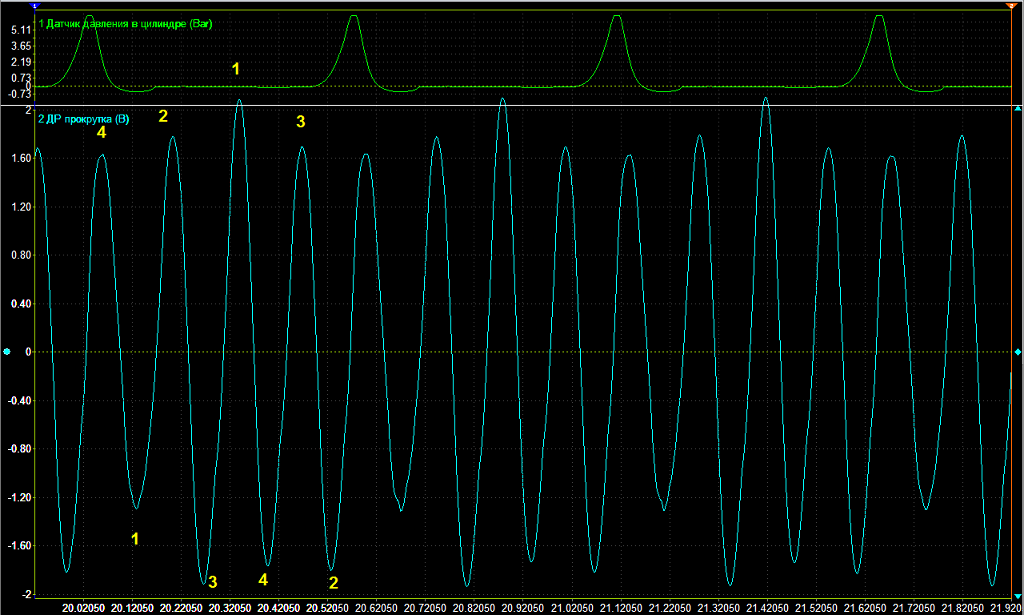Click the 20.82050 time axis label
1024x615 pixels.
click(474, 608)
